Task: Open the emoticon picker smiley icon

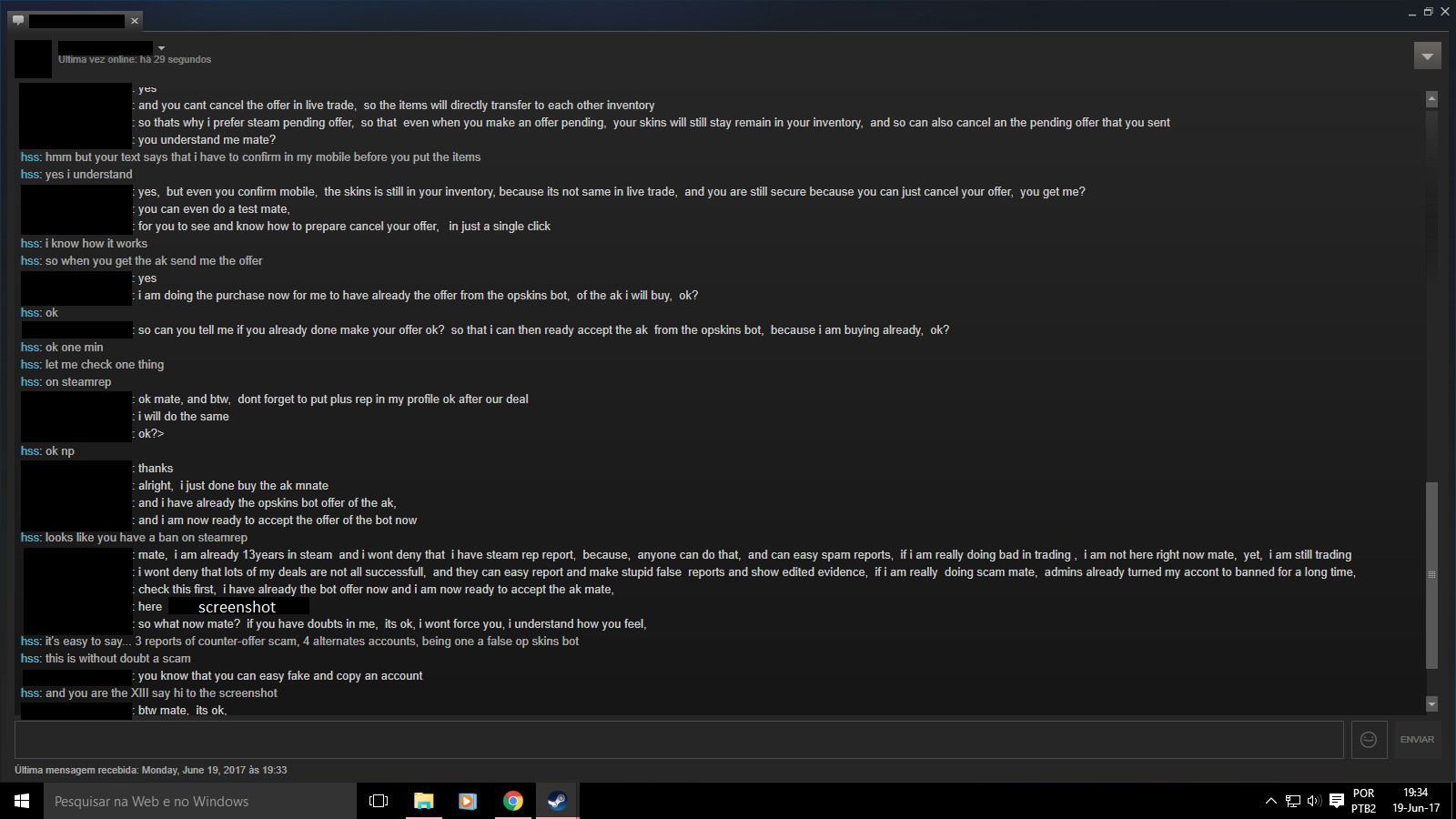Action: [1369, 740]
